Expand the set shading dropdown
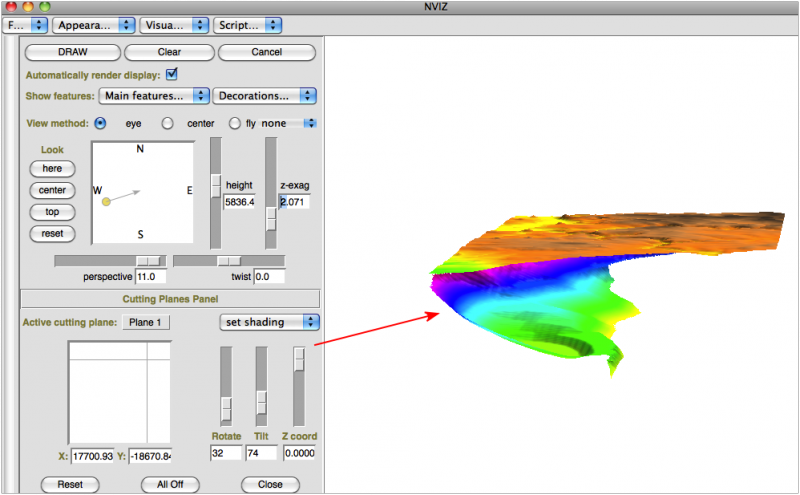The image size is (800, 495). click(269, 322)
